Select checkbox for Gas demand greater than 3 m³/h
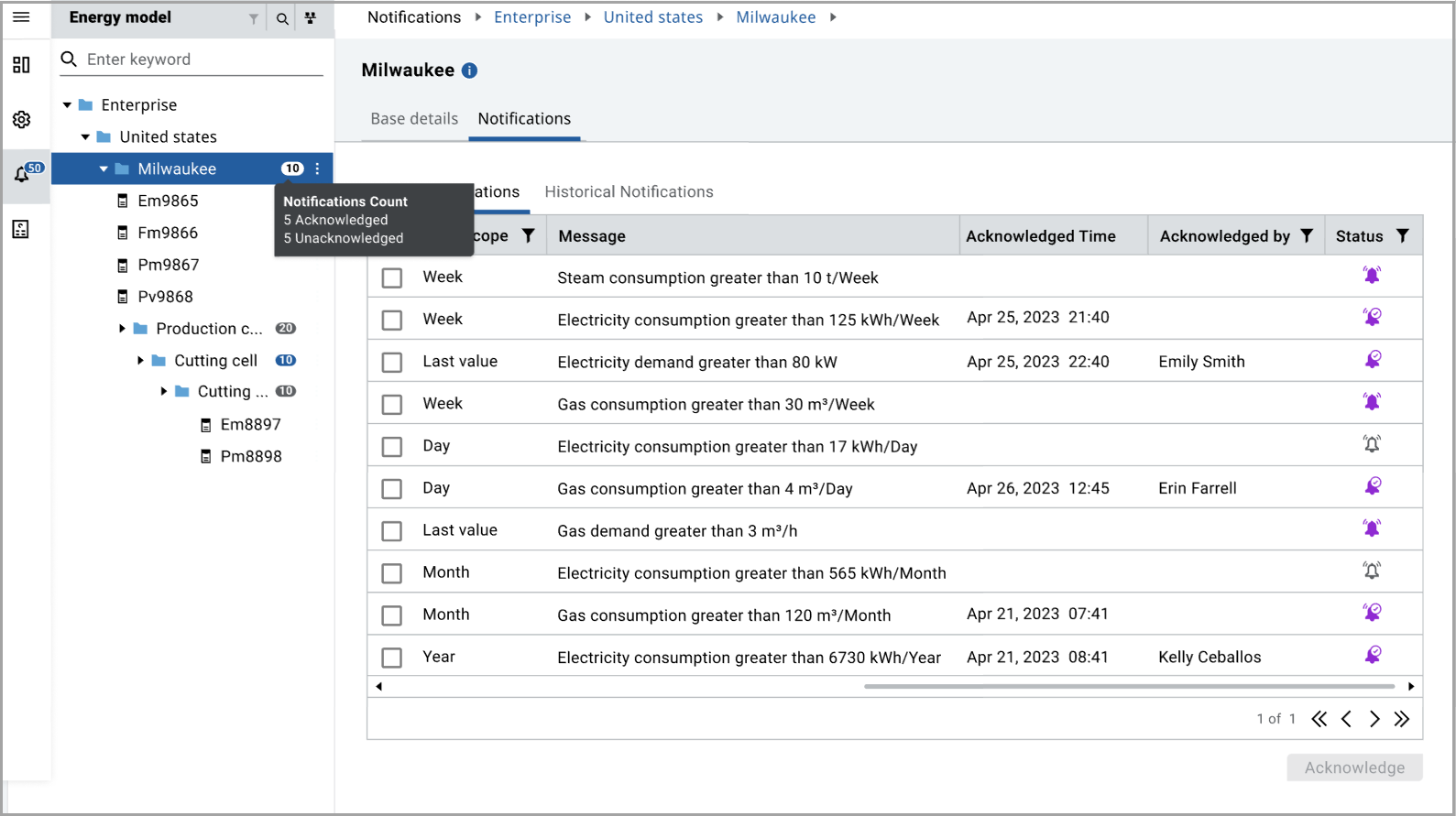1456x816 pixels. point(392,531)
